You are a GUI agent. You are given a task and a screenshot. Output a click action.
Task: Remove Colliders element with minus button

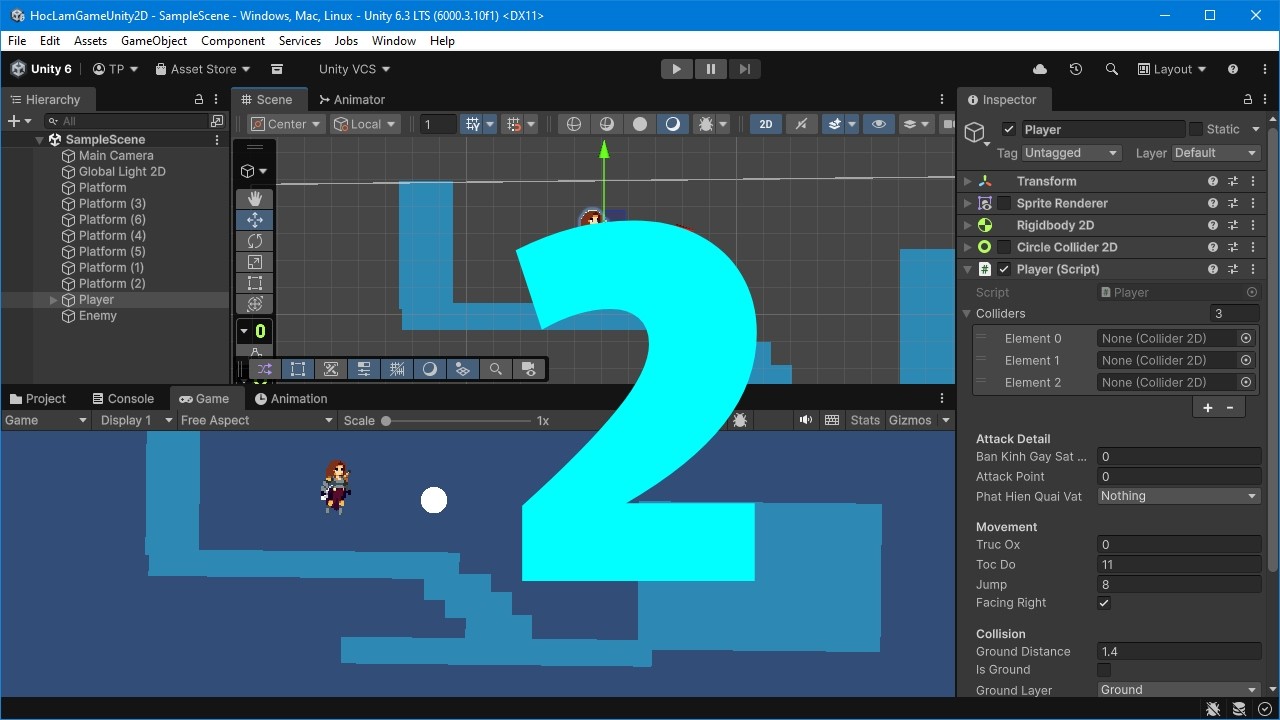click(x=1230, y=407)
